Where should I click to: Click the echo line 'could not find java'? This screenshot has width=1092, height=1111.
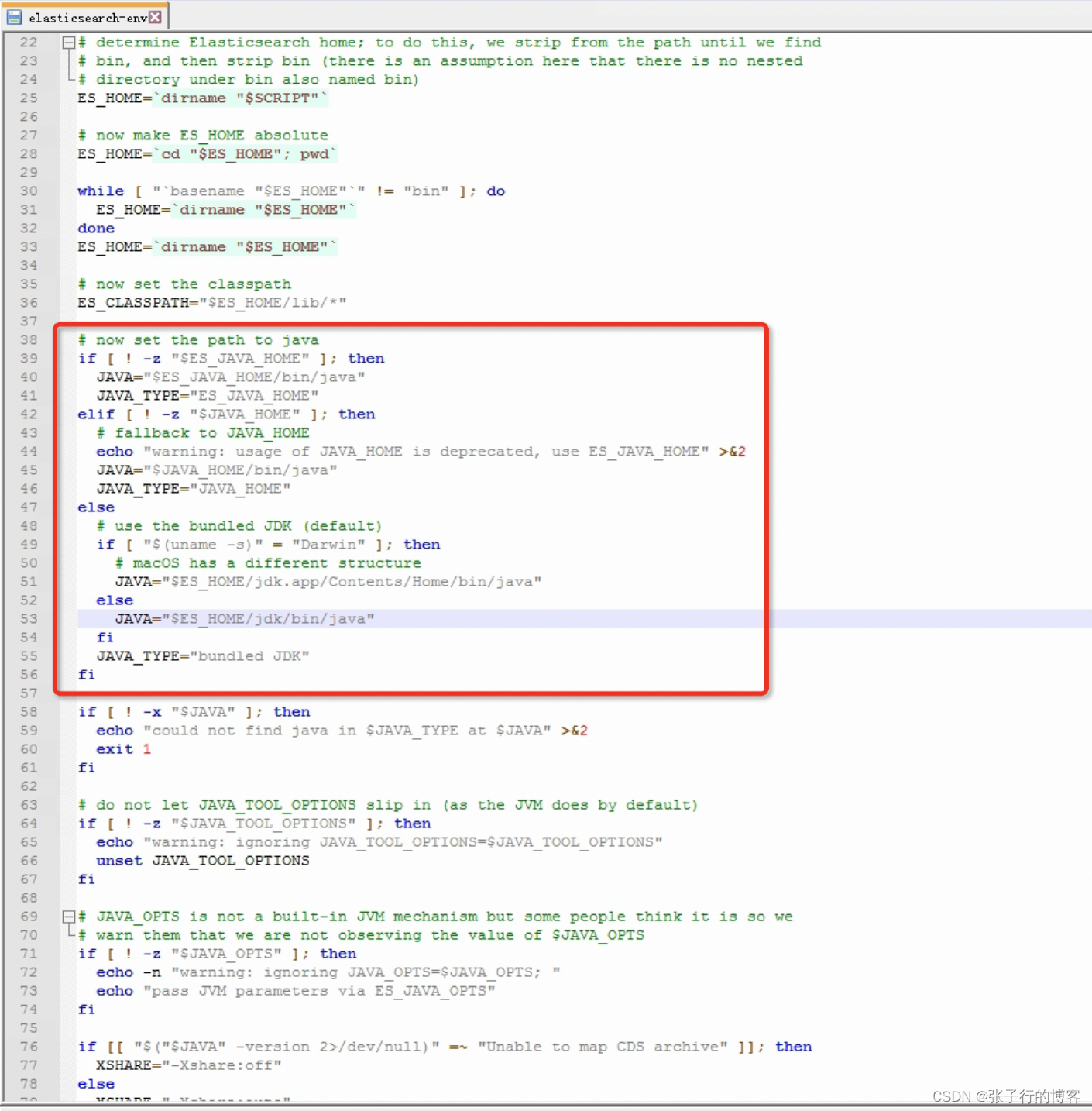click(342, 731)
